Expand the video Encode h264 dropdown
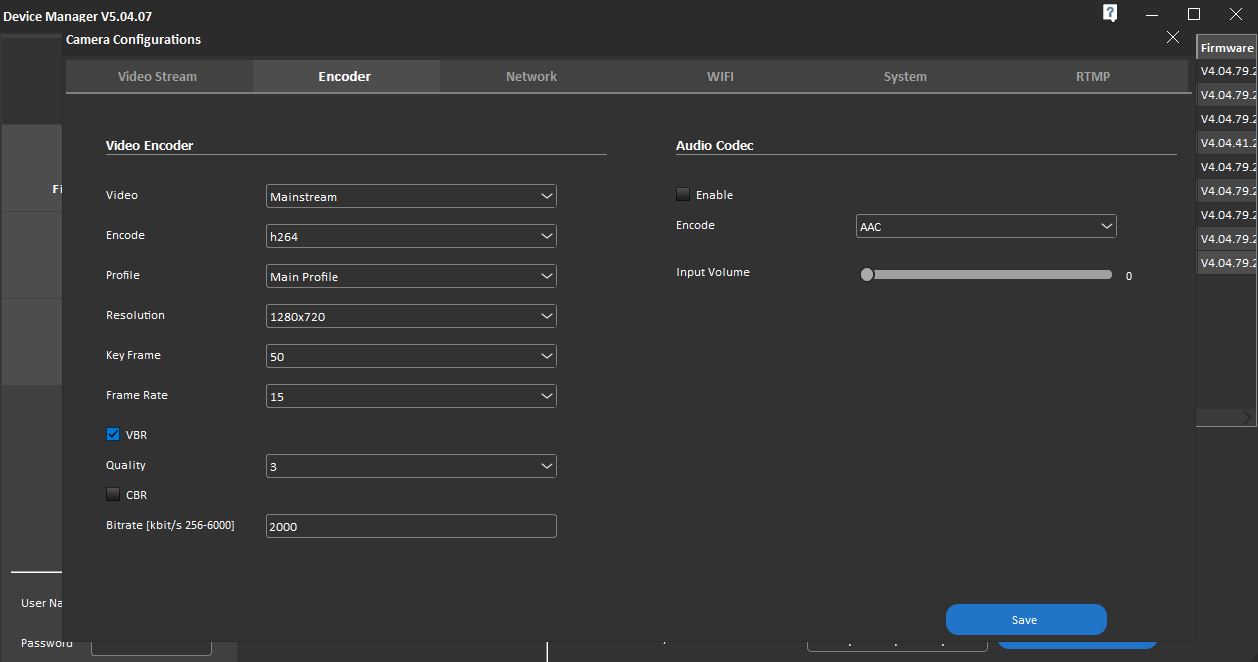 [x=411, y=236]
